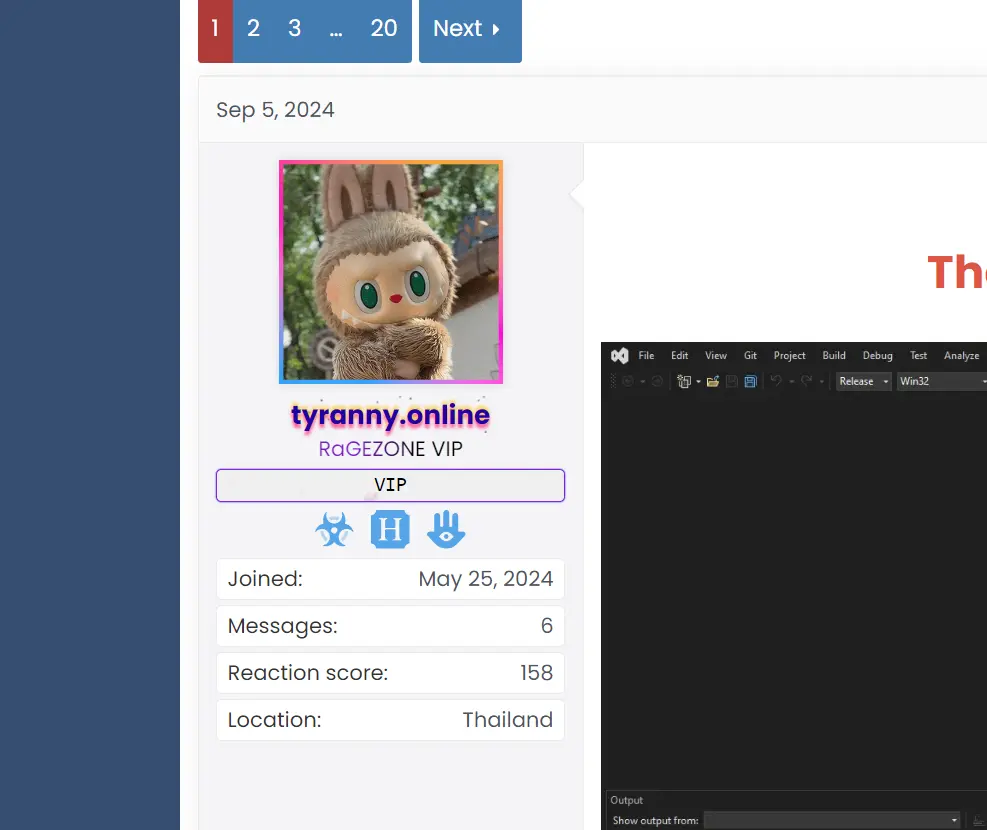987x830 pixels.
Task: Jump to page 20 of the thread
Action: (384, 28)
